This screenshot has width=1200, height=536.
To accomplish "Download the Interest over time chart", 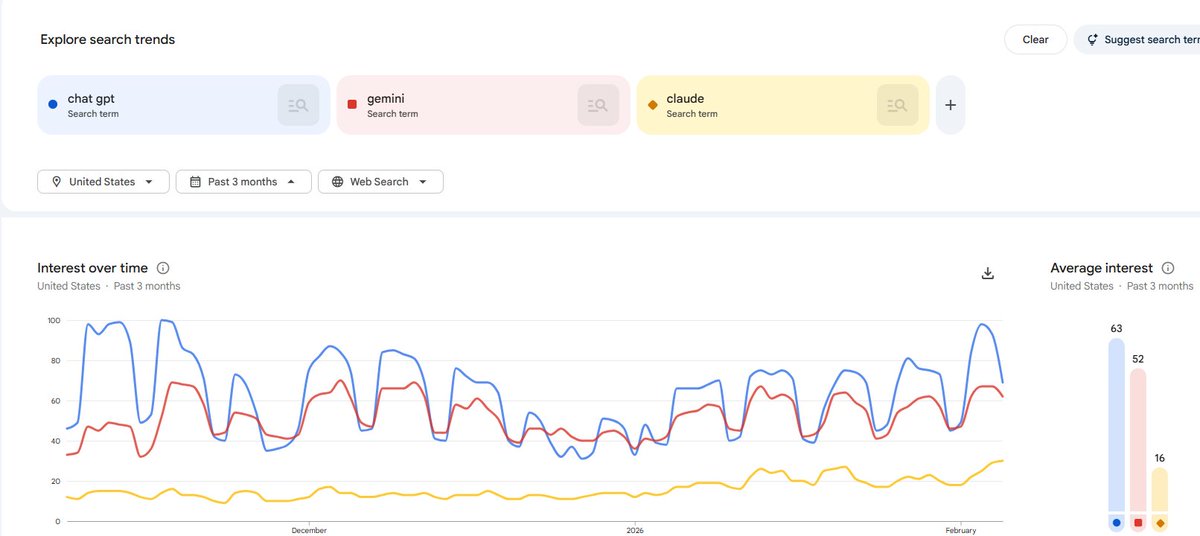I will (x=988, y=273).
